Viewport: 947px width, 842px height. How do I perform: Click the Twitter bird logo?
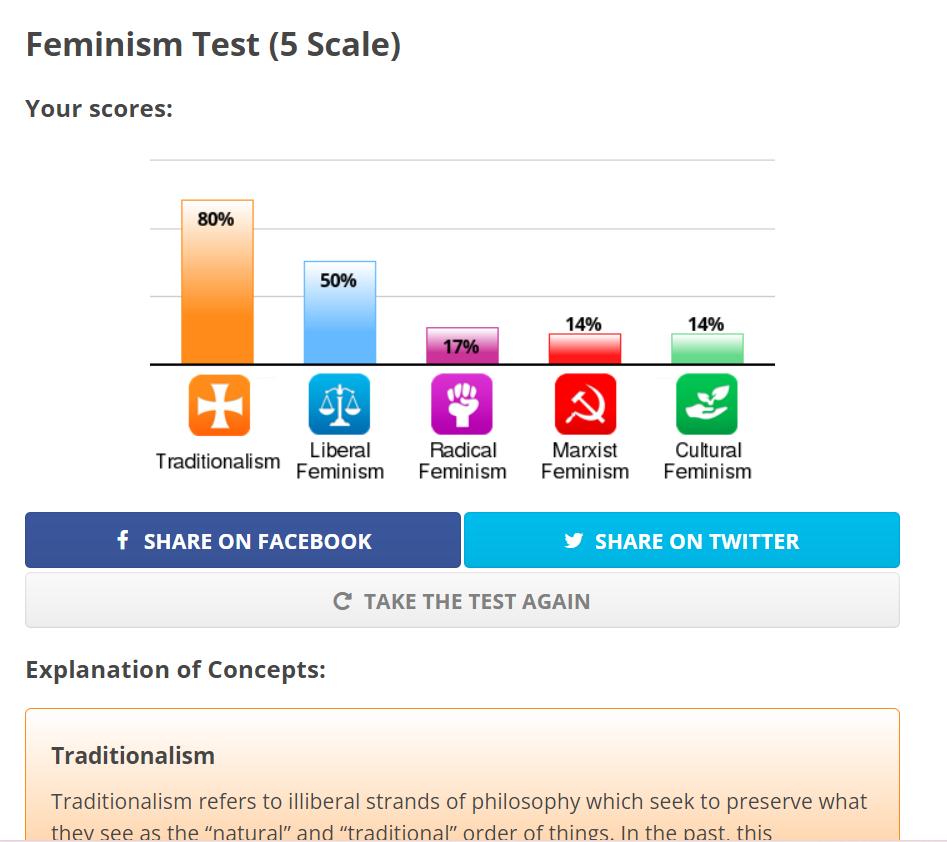(x=573, y=541)
